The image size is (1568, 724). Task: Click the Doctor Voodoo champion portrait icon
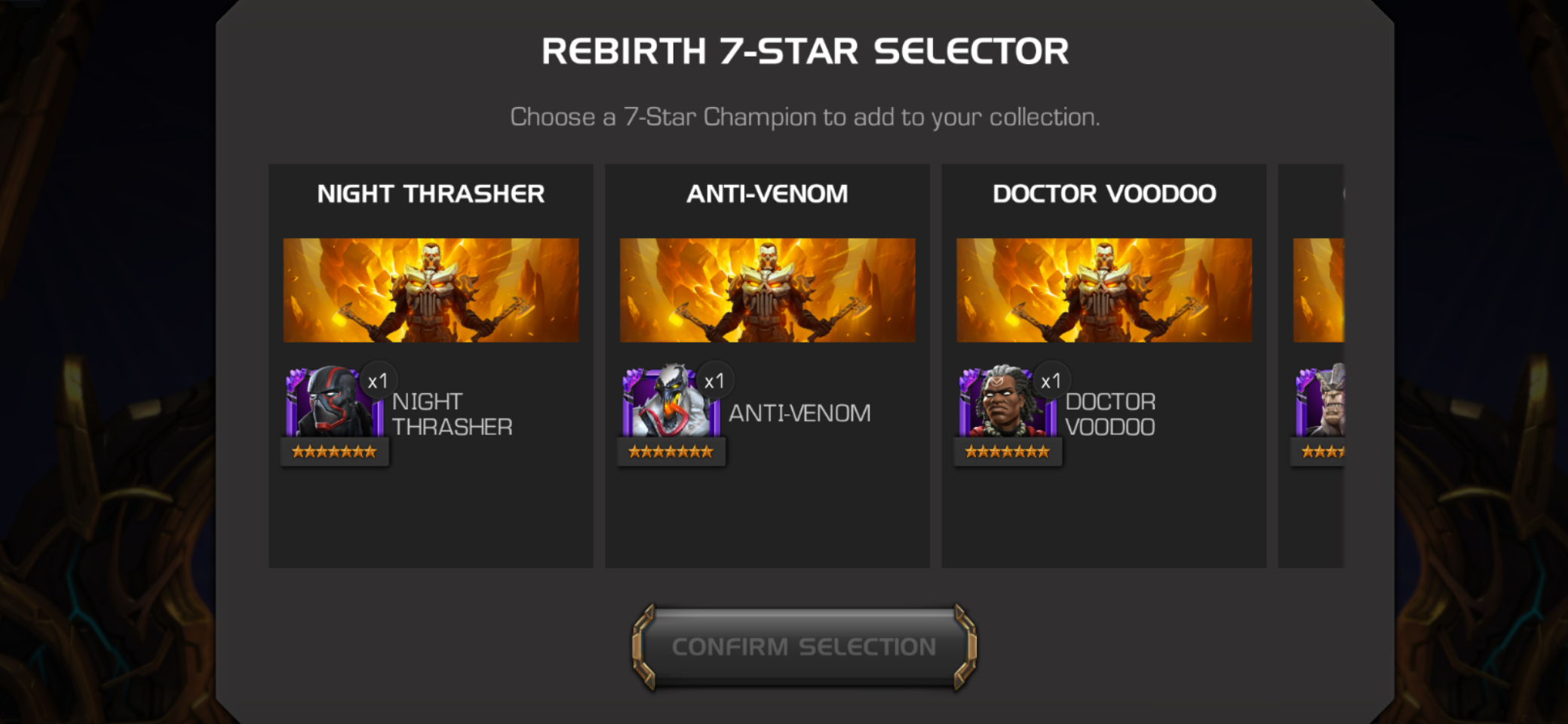[1007, 403]
